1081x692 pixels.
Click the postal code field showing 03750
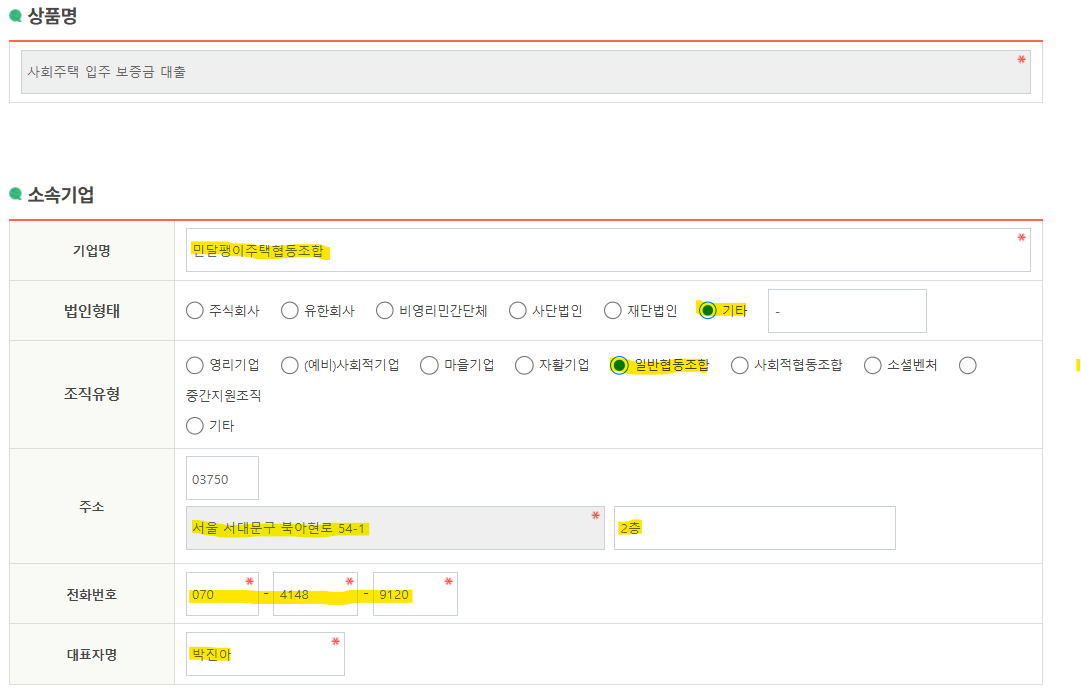pyautogui.click(x=222, y=478)
